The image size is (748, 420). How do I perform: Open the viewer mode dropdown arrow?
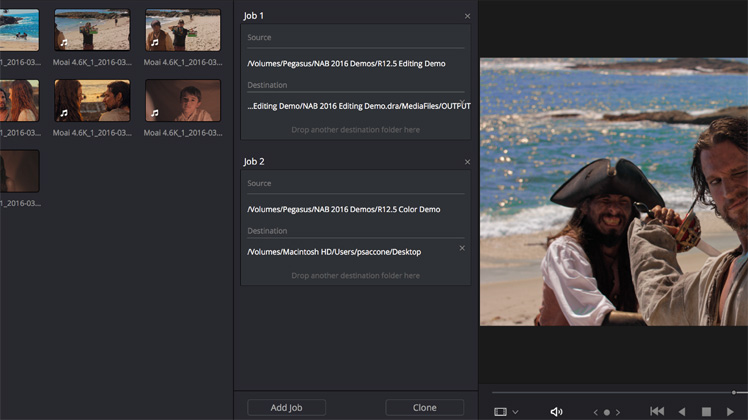516,412
